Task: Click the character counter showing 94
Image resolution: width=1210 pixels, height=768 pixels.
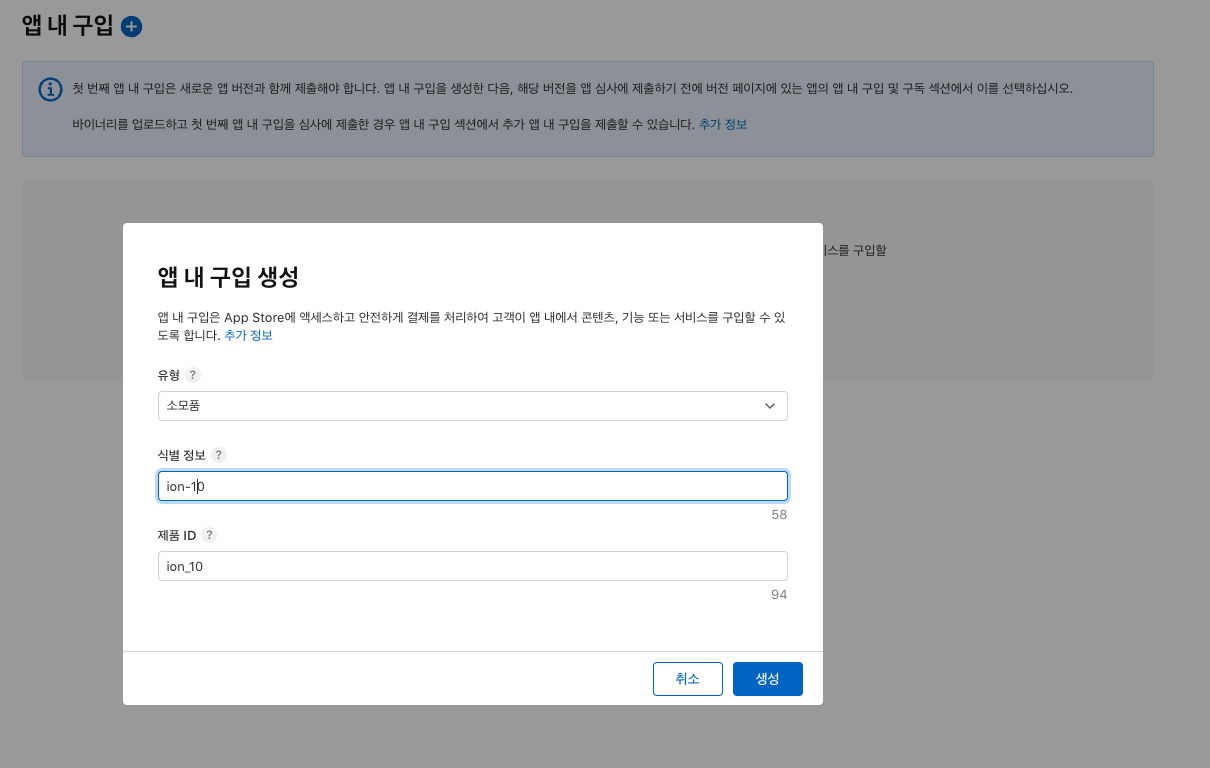Action: (779, 595)
